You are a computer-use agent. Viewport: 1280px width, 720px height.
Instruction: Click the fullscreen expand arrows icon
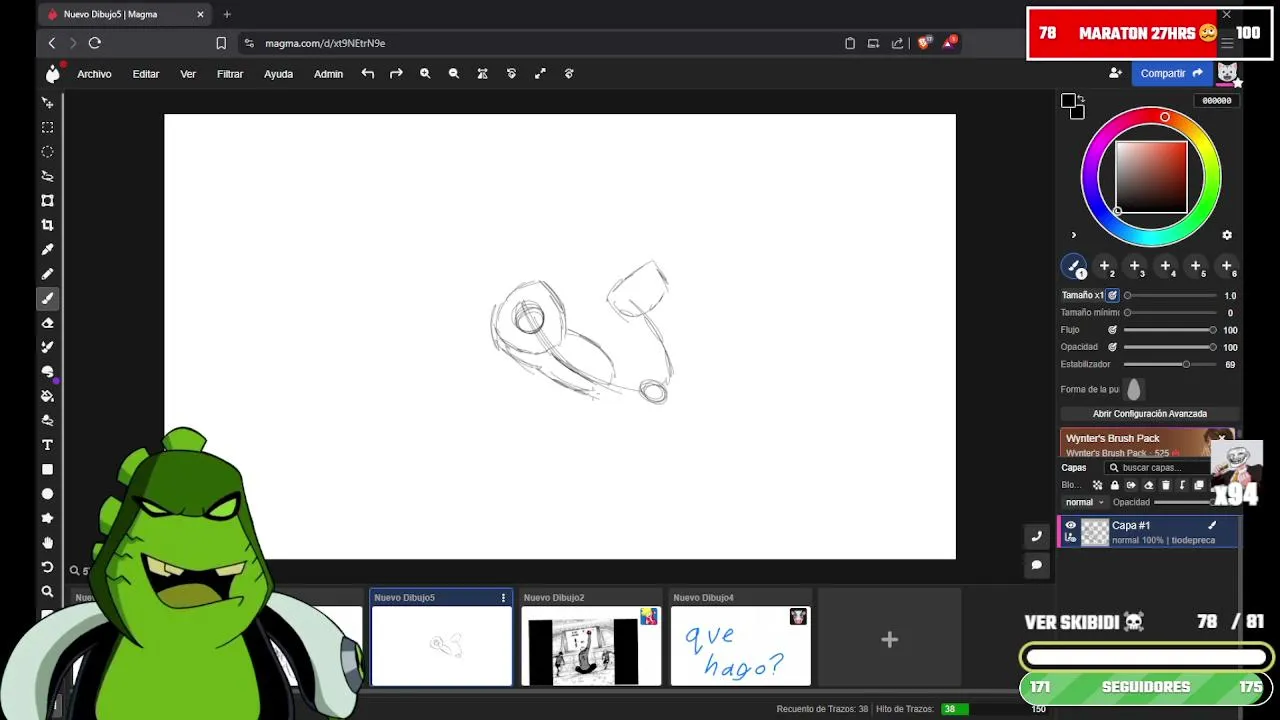[540, 73]
